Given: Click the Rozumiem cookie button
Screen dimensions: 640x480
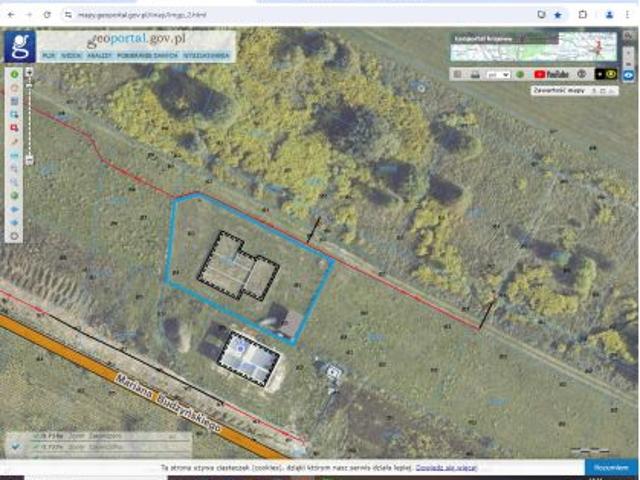Looking at the screenshot, I should (x=611, y=467).
